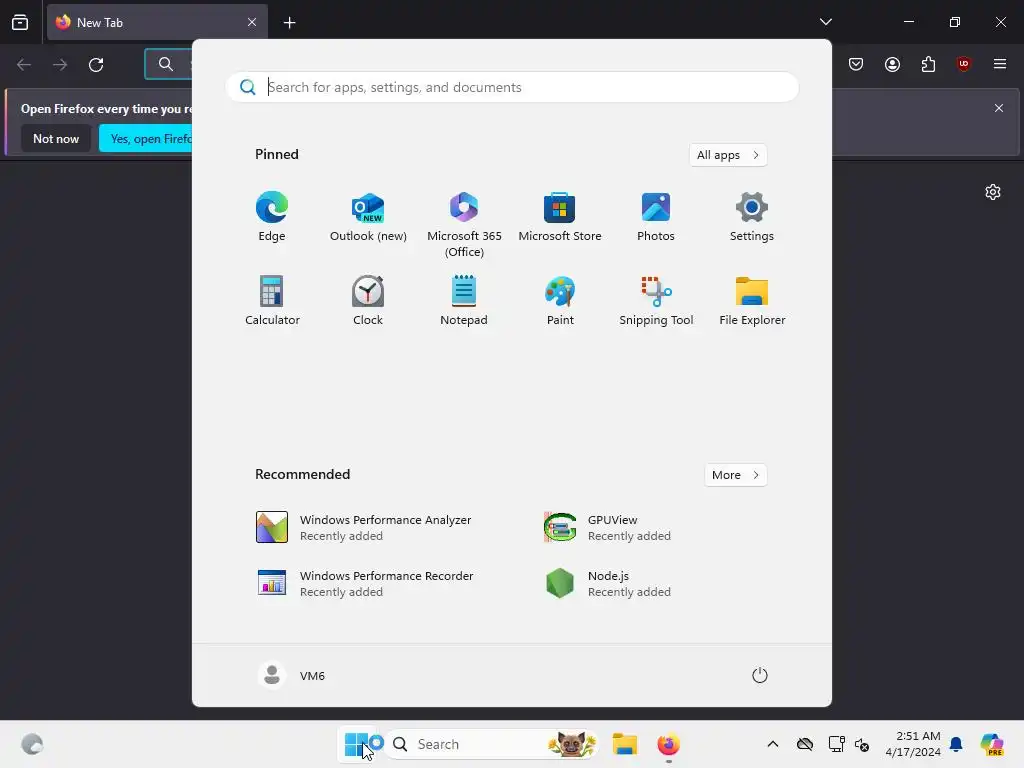Close the New Tab tab in Firefox
Screen dimensions: 1024x768
point(252,22)
